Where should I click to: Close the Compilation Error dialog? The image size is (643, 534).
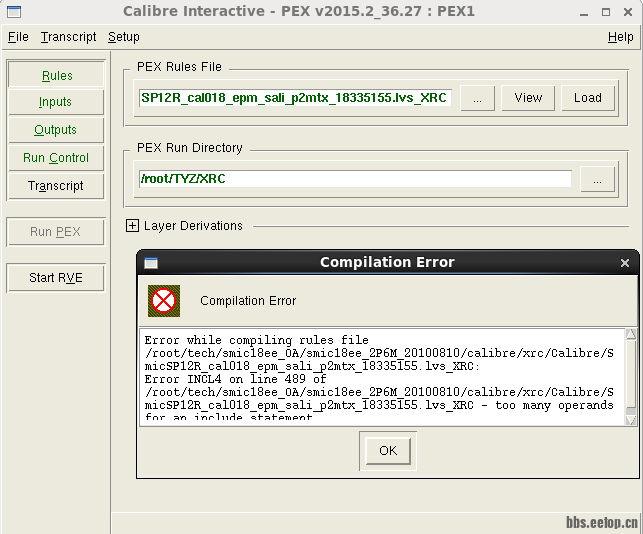(x=625, y=263)
